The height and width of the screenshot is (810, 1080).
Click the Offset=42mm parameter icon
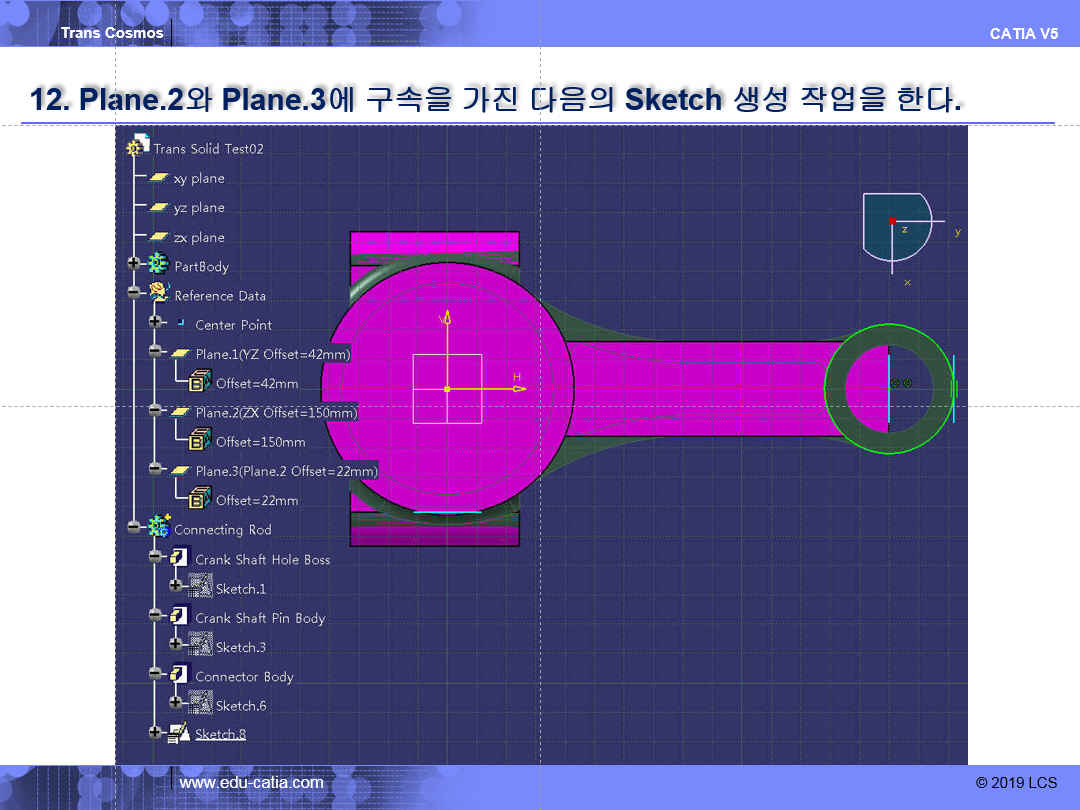coord(200,380)
